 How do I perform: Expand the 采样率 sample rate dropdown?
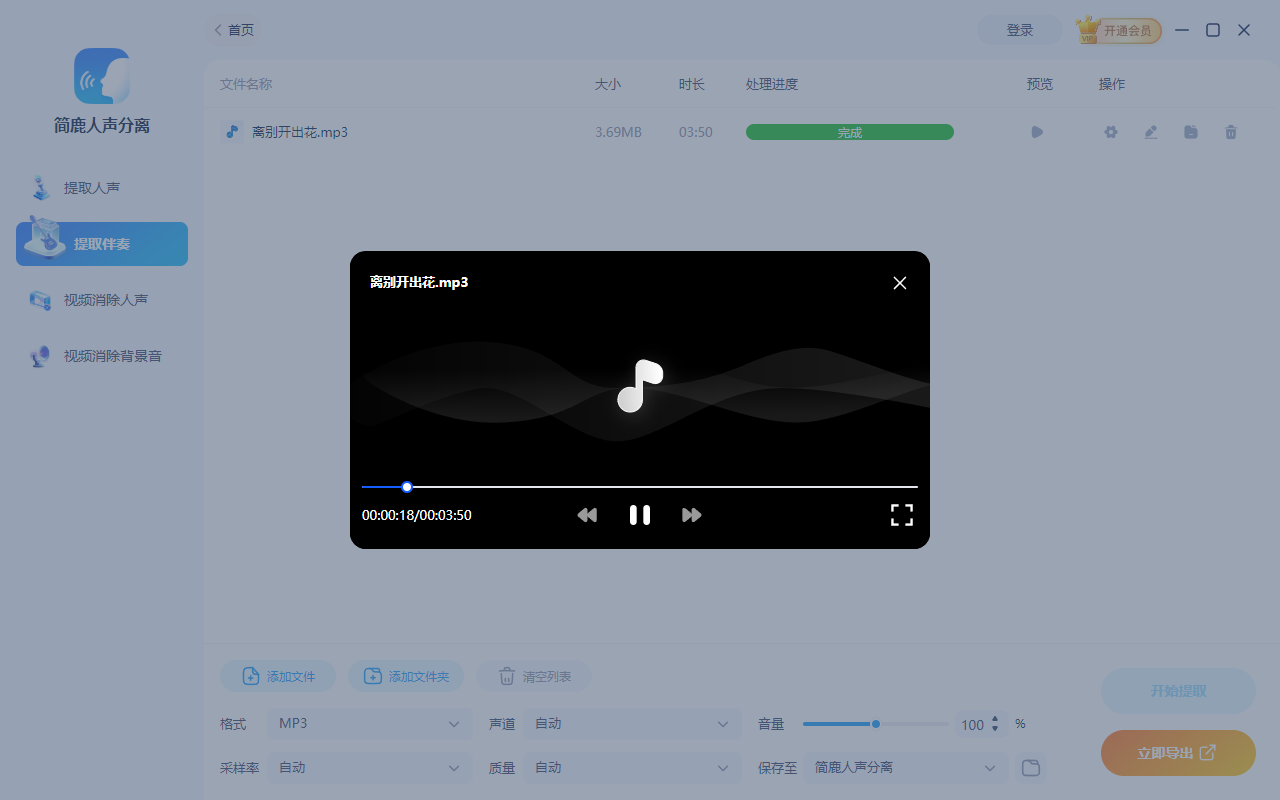tap(369, 768)
